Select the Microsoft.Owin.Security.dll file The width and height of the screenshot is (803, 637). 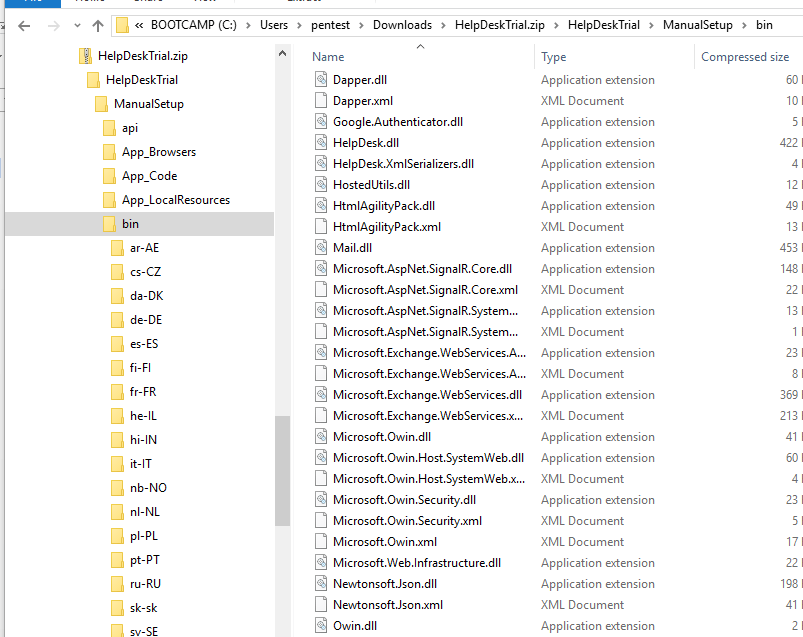[404, 500]
